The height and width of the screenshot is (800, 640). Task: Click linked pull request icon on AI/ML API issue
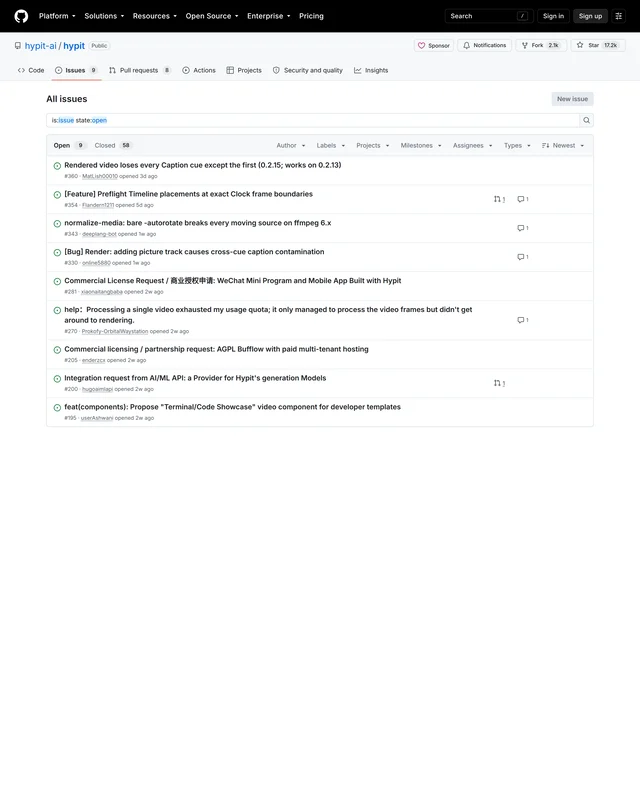pyautogui.click(x=499, y=383)
